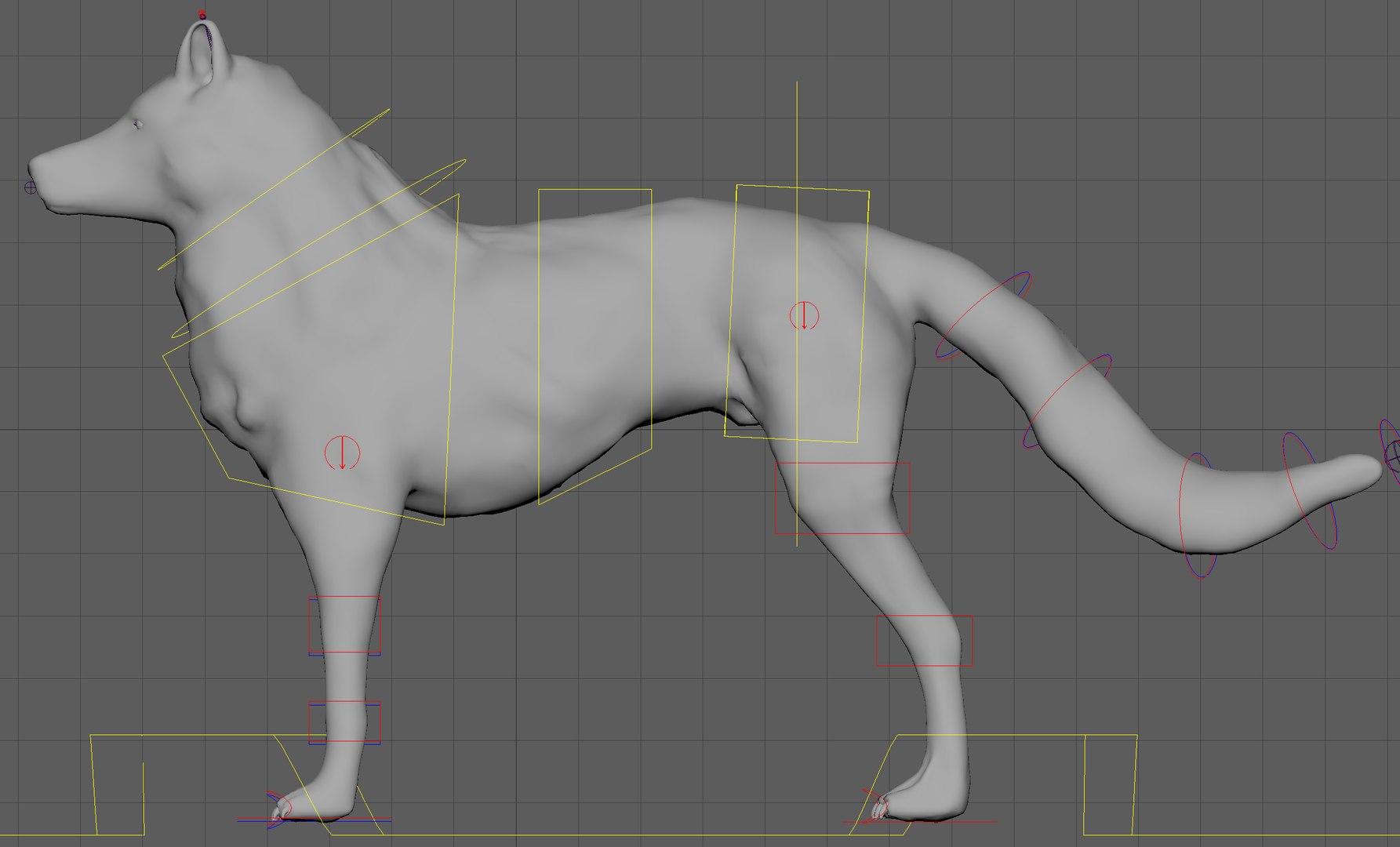Pick the upper red box on the front leg
The width and height of the screenshot is (1400, 847).
coord(344,625)
